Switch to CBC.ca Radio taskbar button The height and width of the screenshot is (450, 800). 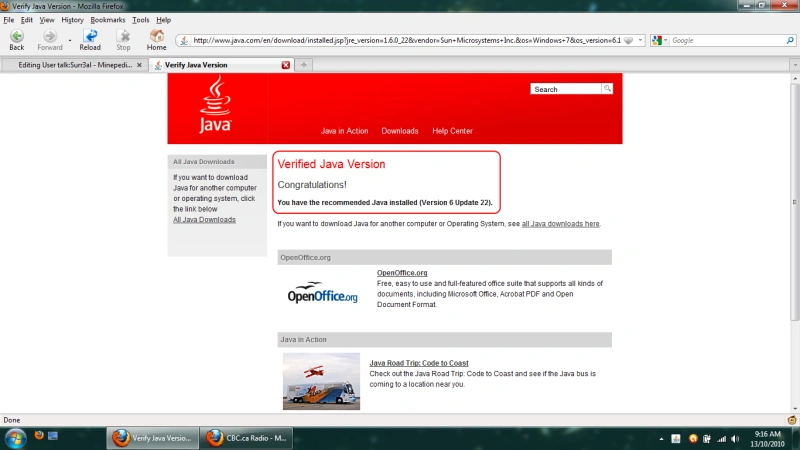pyautogui.click(x=247, y=438)
